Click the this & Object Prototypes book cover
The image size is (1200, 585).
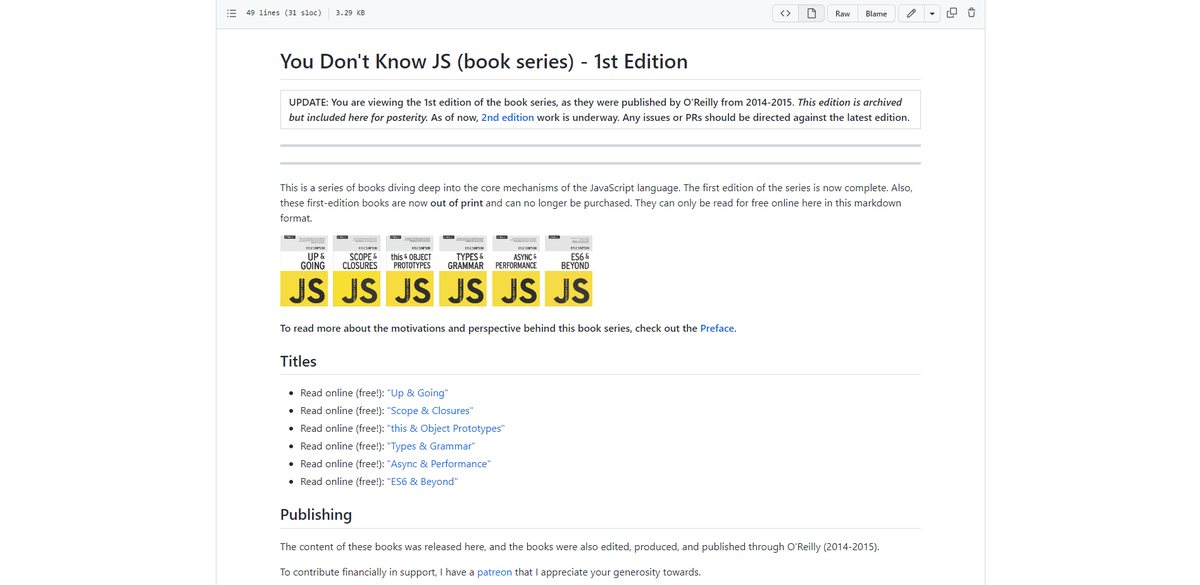point(409,269)
